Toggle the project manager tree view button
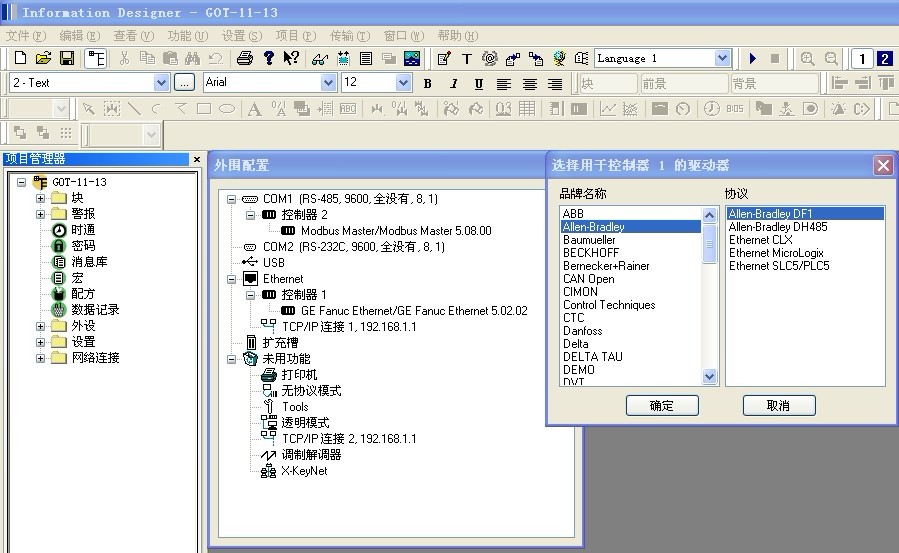The image size is (899, 553). (x=96, y=58)
